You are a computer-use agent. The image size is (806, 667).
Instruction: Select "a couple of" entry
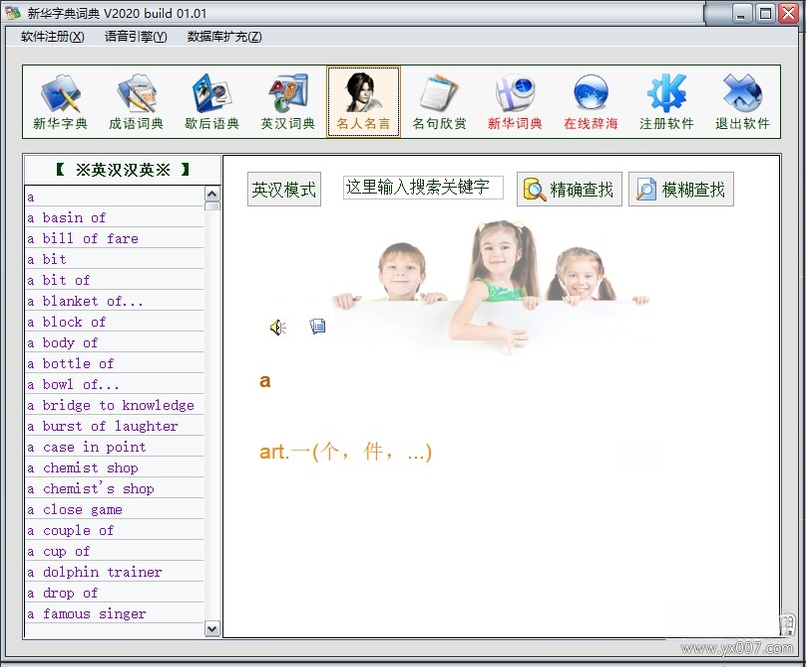115,530
